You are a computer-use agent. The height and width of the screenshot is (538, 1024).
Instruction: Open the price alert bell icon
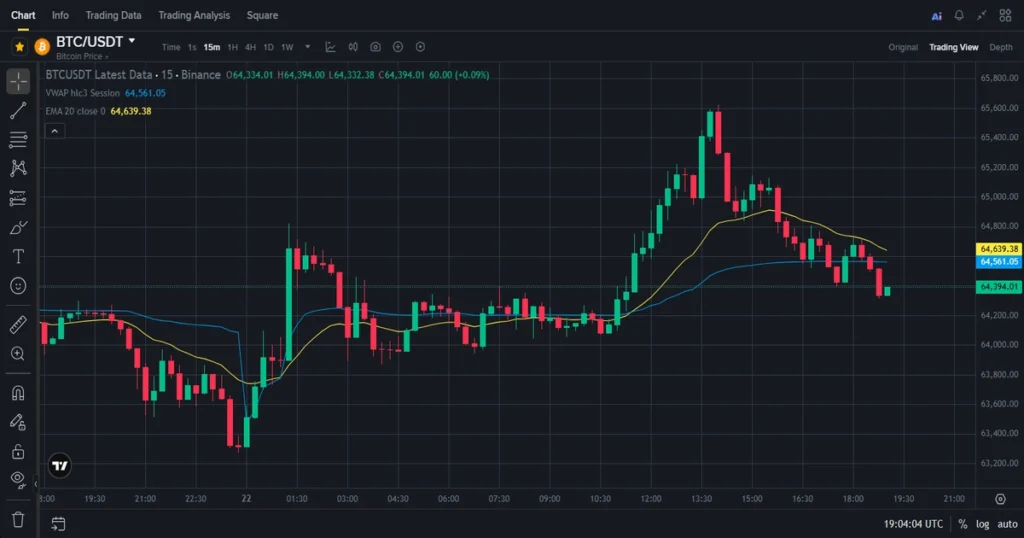pyautogui.click(x=959, y=15)
